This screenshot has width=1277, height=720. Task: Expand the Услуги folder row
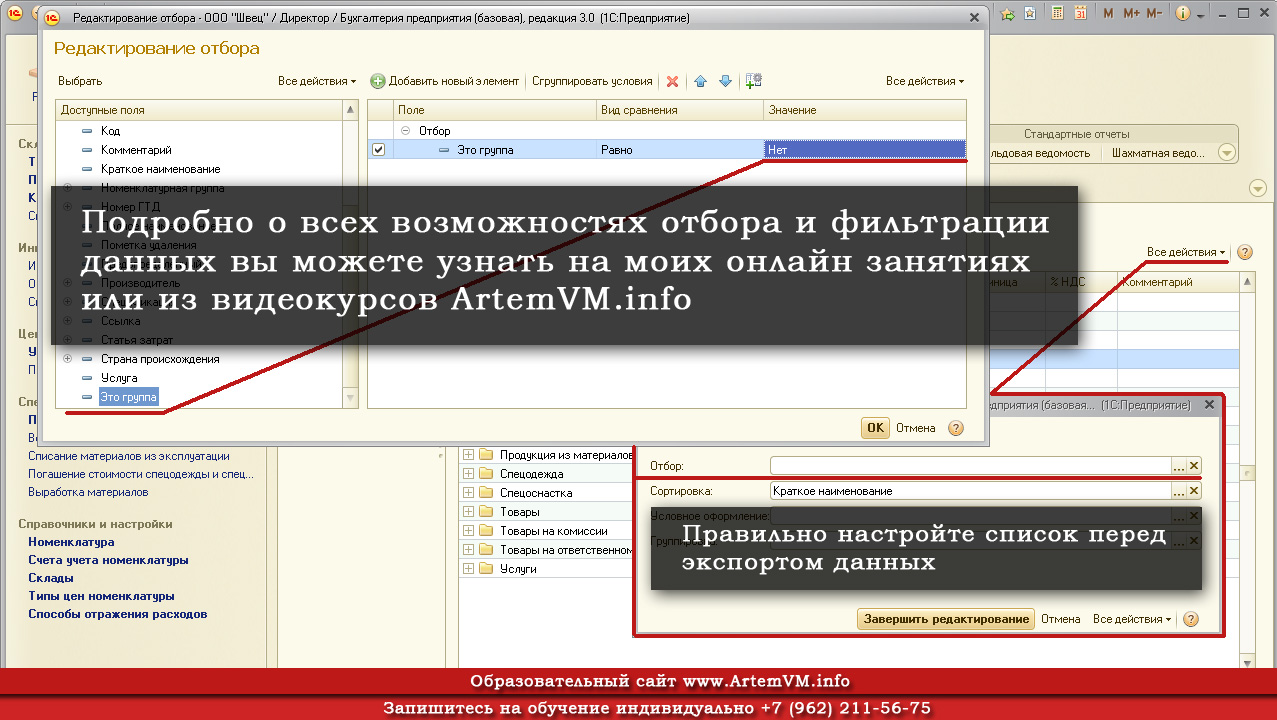point(468,569)
